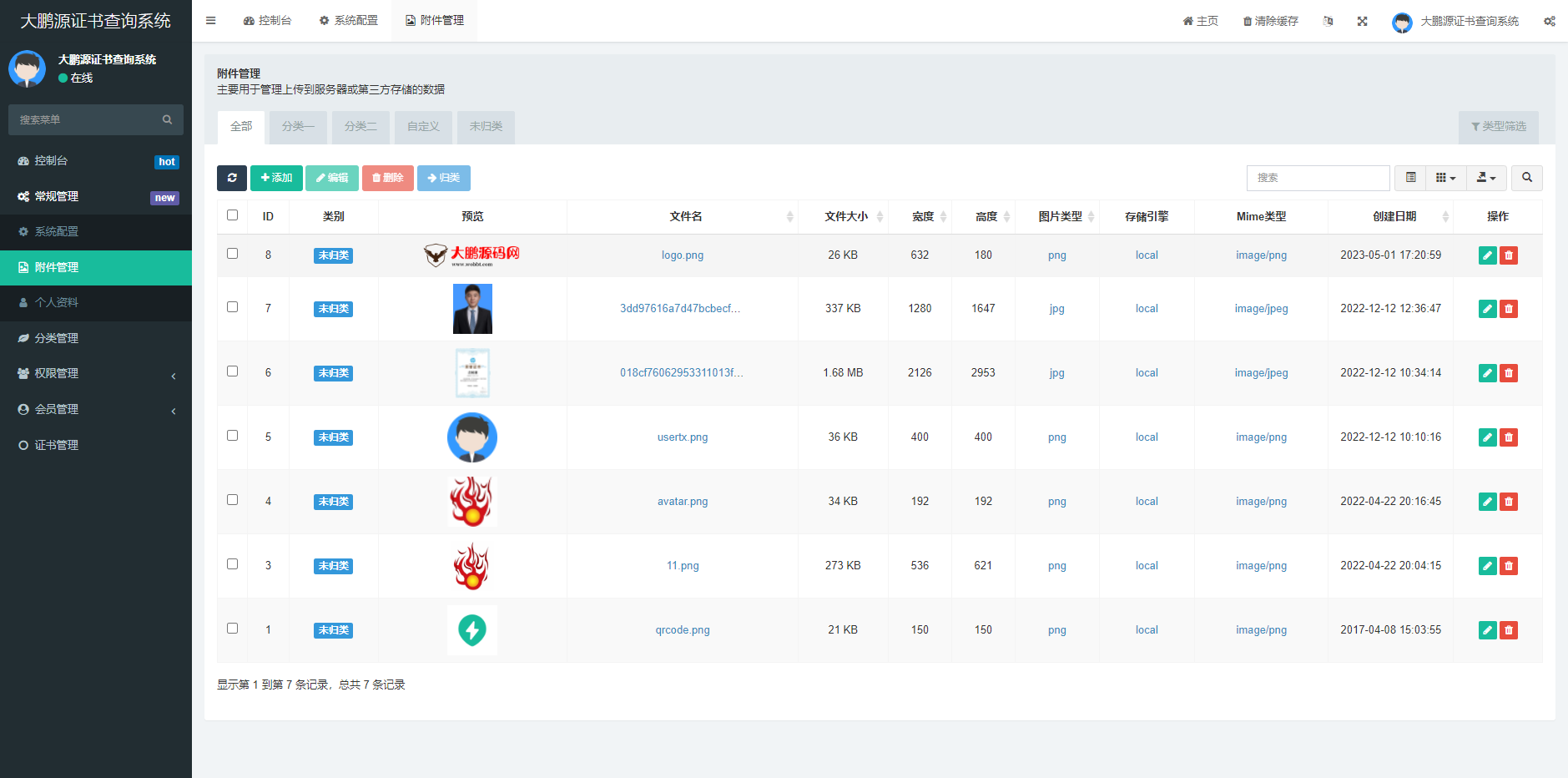Switch to the 自定义 tab
The width and height of the screenshot is (1568, 778).
pyautogui.click(x=422, y=126)
